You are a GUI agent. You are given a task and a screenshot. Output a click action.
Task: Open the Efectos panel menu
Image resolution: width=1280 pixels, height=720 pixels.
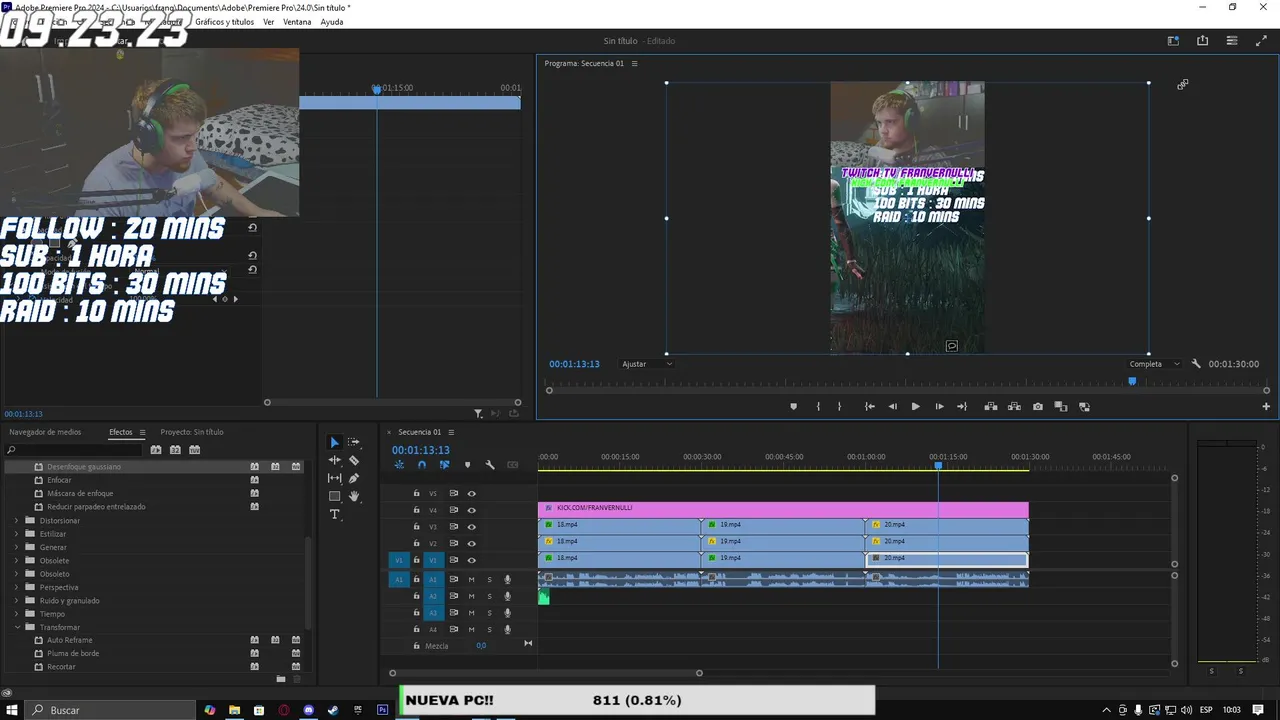(142, 433)
